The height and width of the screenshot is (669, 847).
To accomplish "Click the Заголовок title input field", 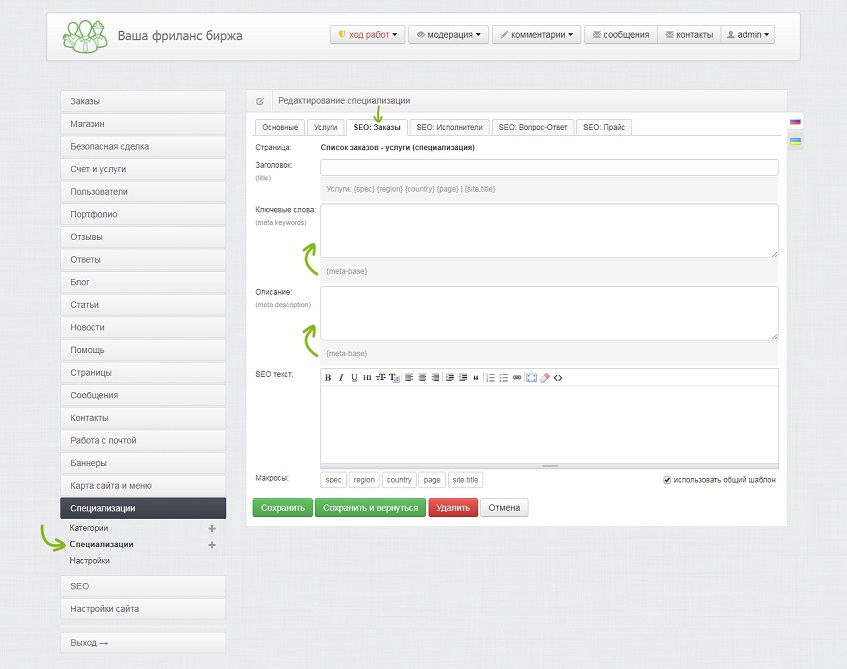I will pyautogui.click(x=549, y=168).
